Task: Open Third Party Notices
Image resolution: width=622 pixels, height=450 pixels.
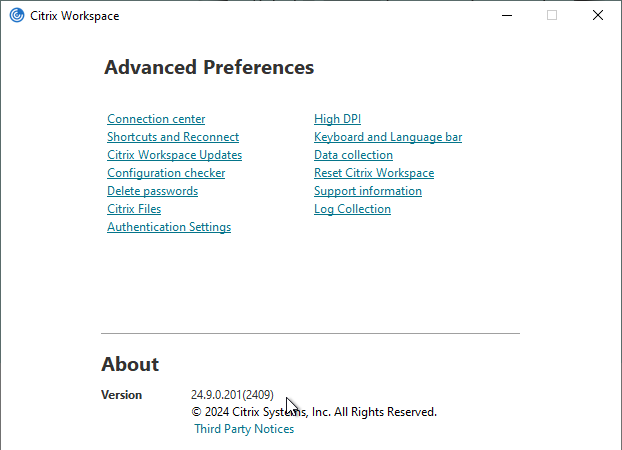Action: coord(244,429)
